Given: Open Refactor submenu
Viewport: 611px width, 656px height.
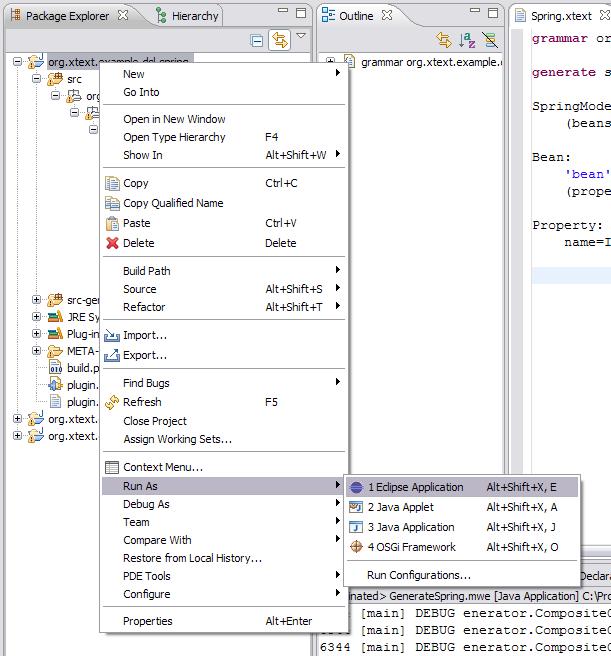Looking at the screenshot, I should 224,307.
